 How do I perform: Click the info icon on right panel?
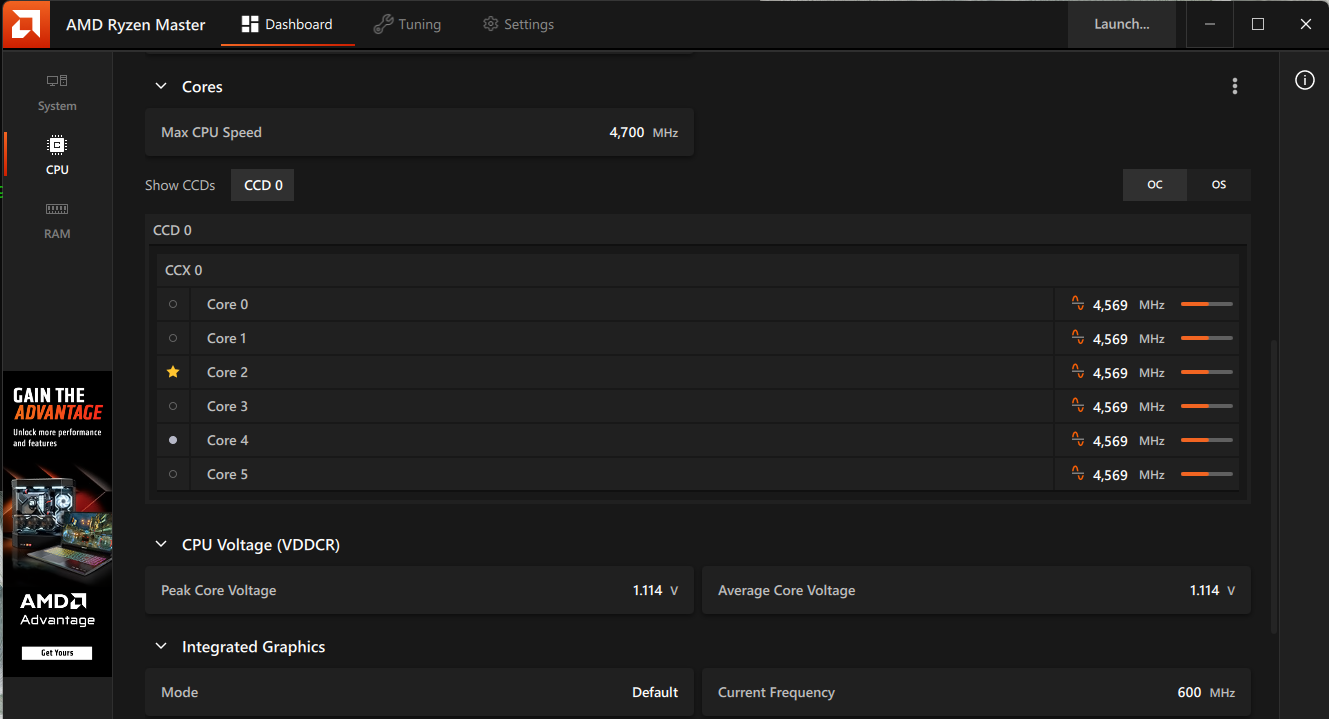click(1305, 81)
